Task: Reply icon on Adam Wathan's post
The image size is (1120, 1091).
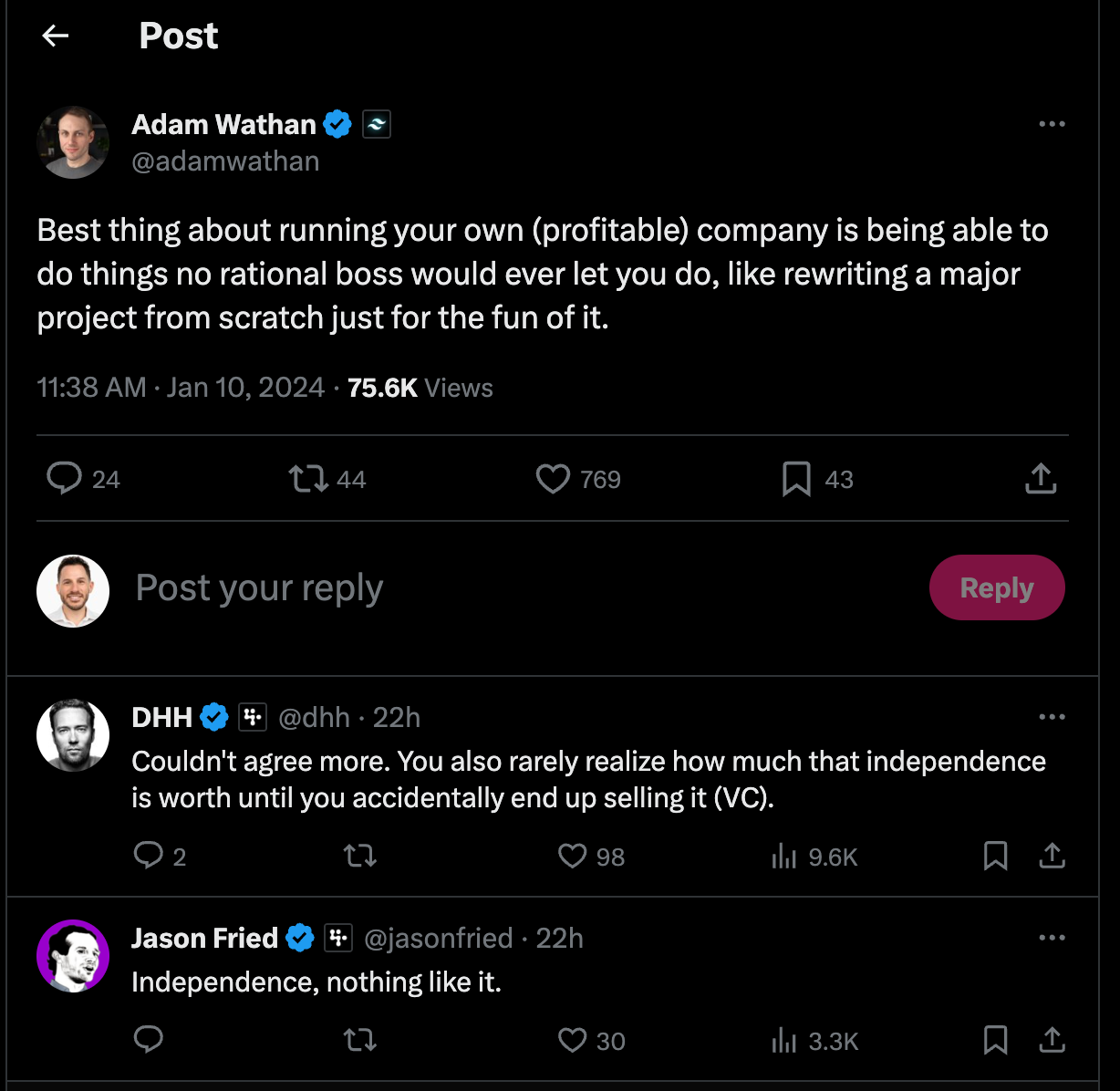Action: (64, 478)
